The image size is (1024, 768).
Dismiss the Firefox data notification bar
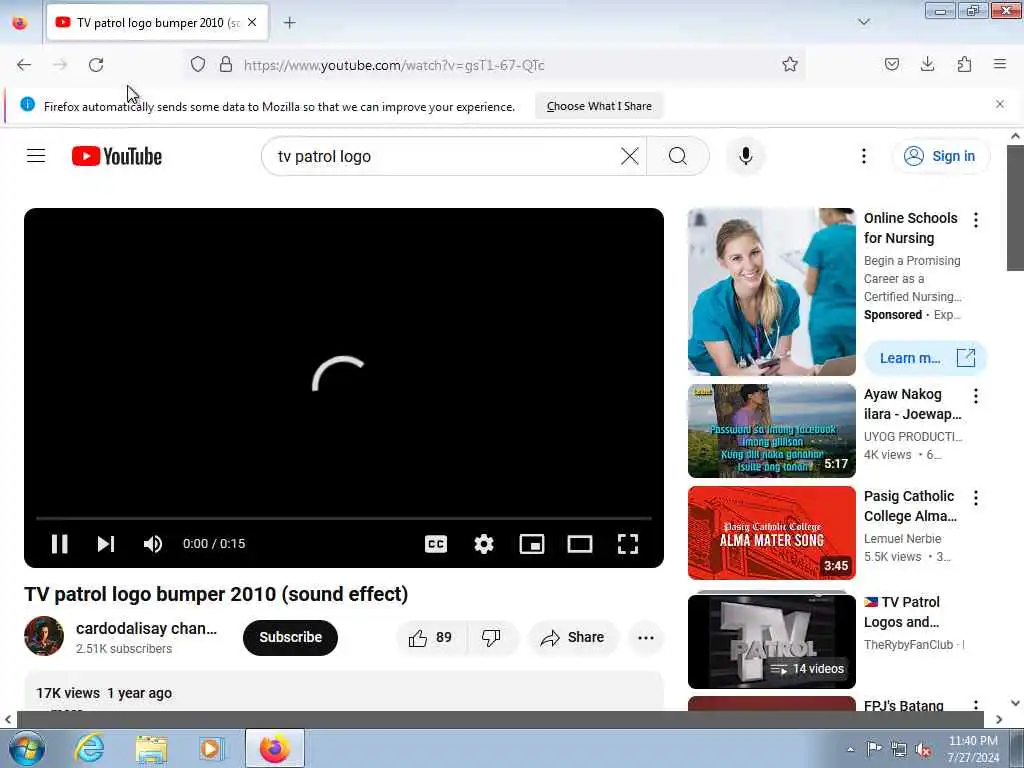click(x=1000, y=104)
